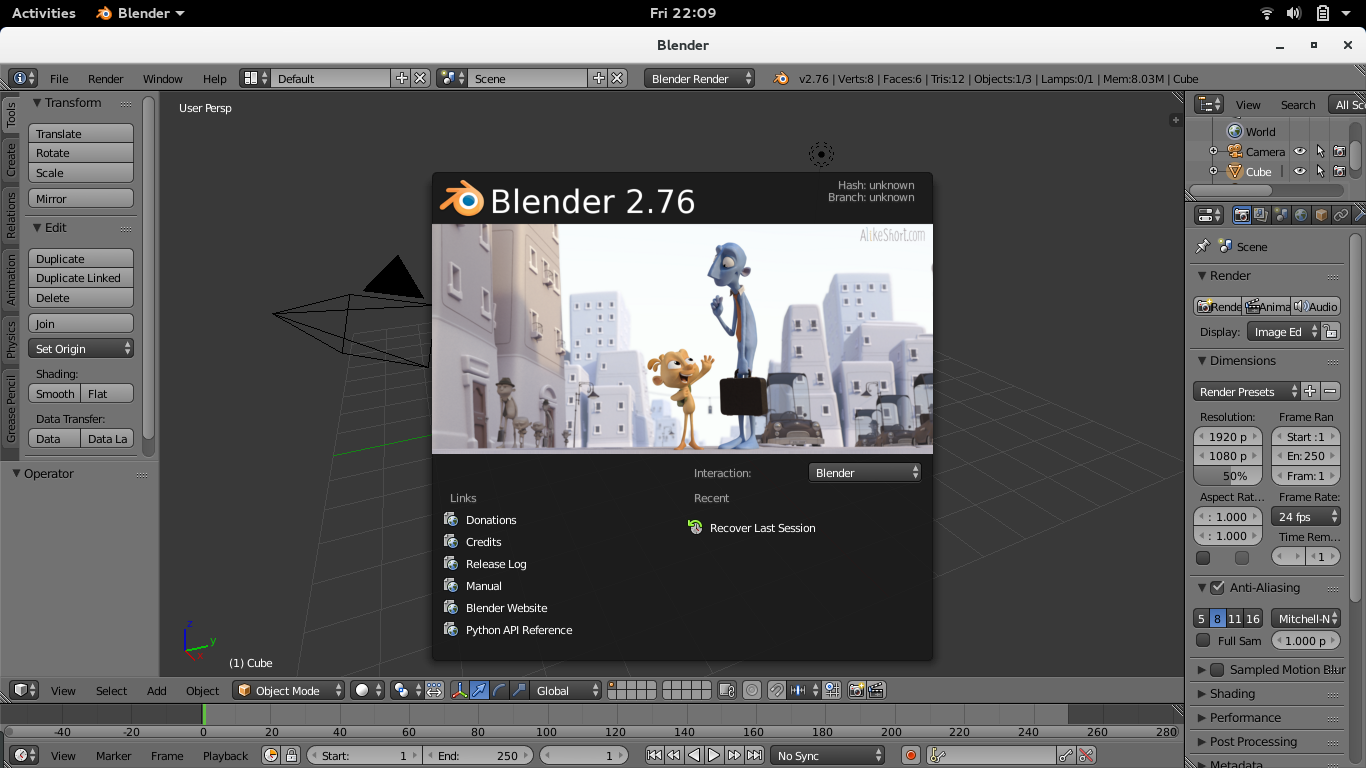Switch to the Animation tab in tool shelf

11,279
